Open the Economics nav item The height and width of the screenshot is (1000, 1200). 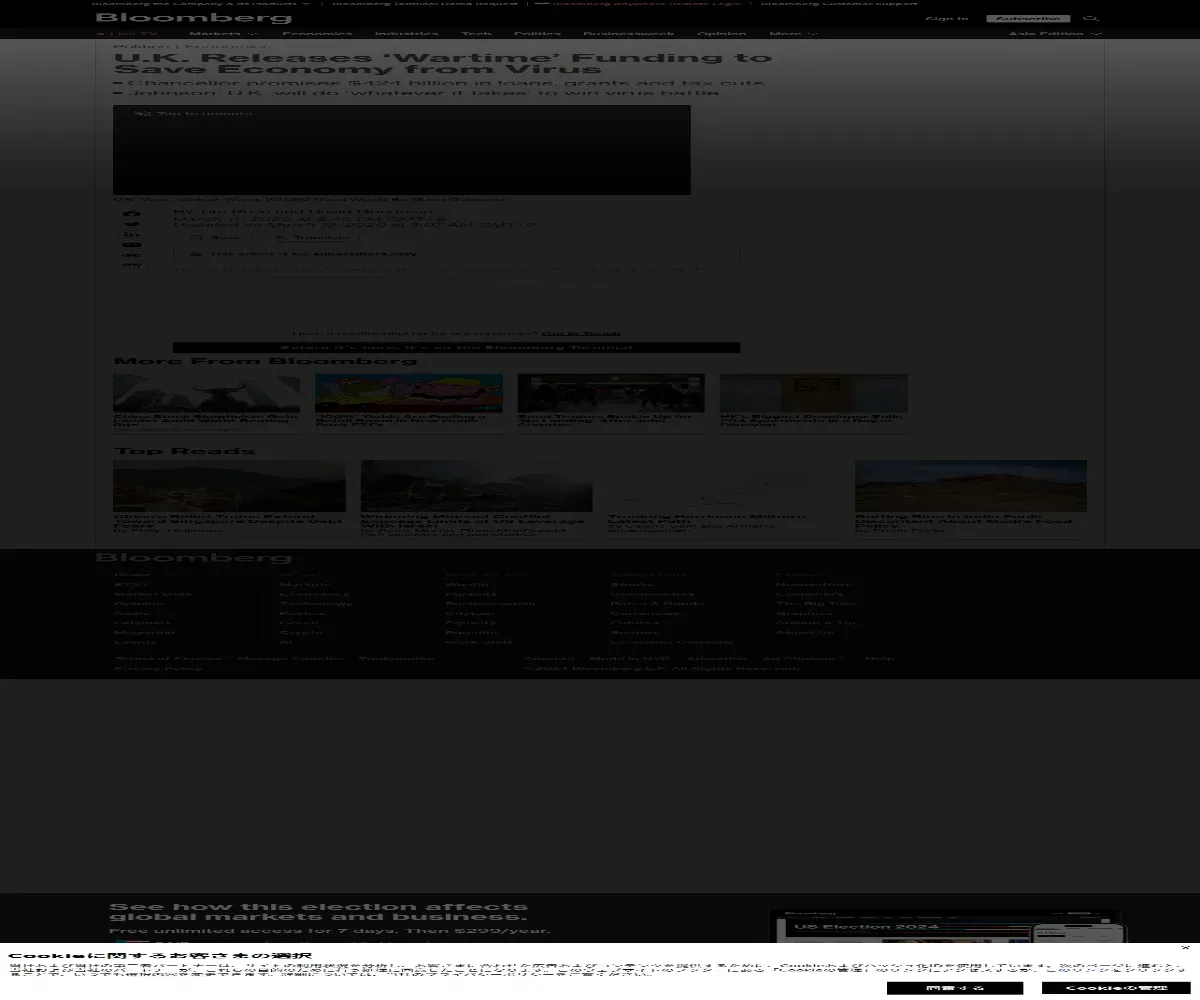[x=317, y=34]
